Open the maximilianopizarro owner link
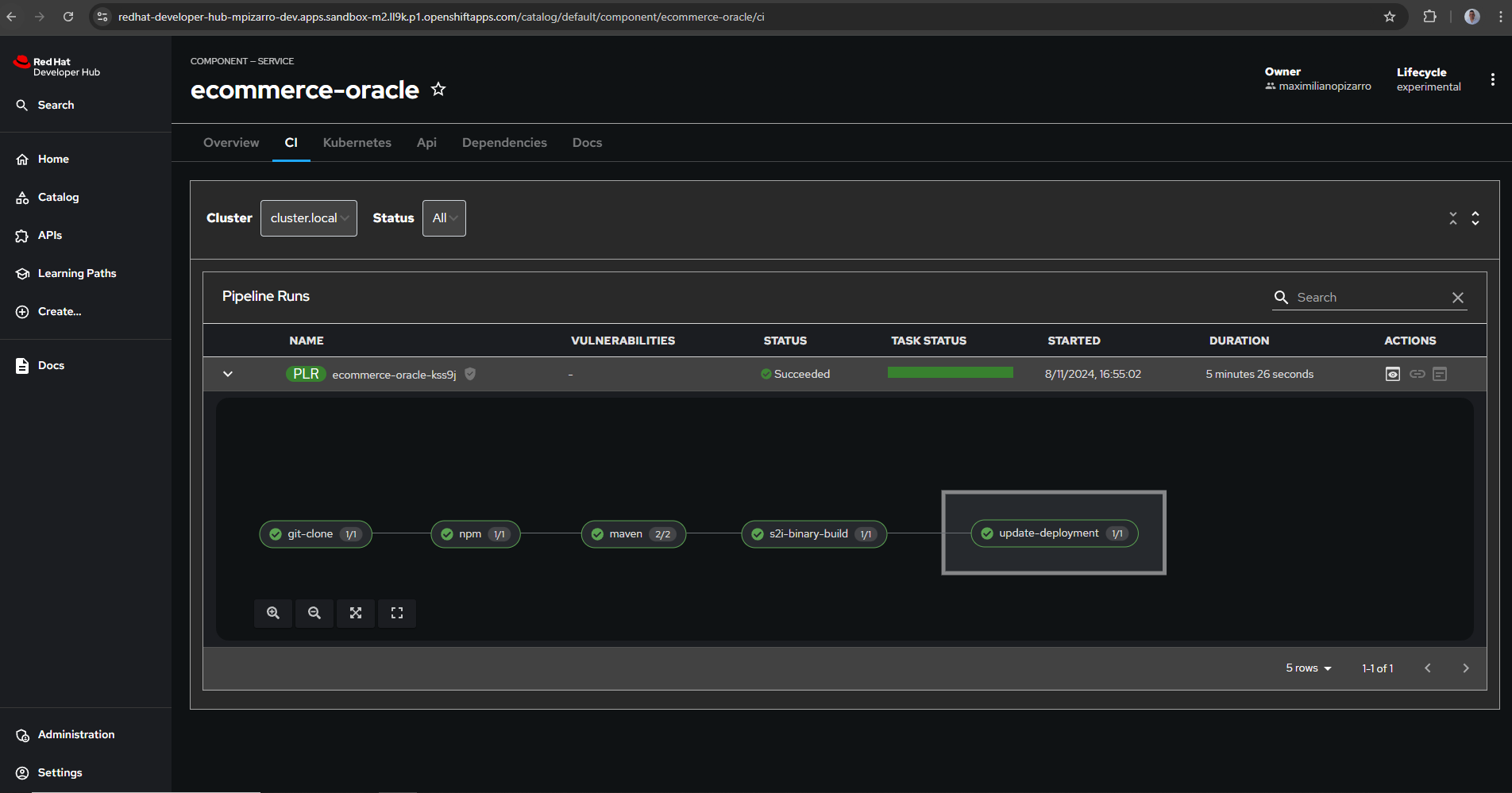Screen dimensions: 1512x793 [x=1325, y=86]
